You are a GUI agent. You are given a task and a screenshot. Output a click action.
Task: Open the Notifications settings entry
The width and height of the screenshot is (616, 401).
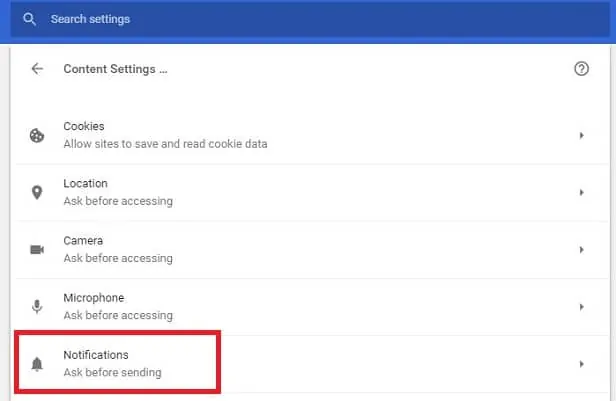[312, 364]
